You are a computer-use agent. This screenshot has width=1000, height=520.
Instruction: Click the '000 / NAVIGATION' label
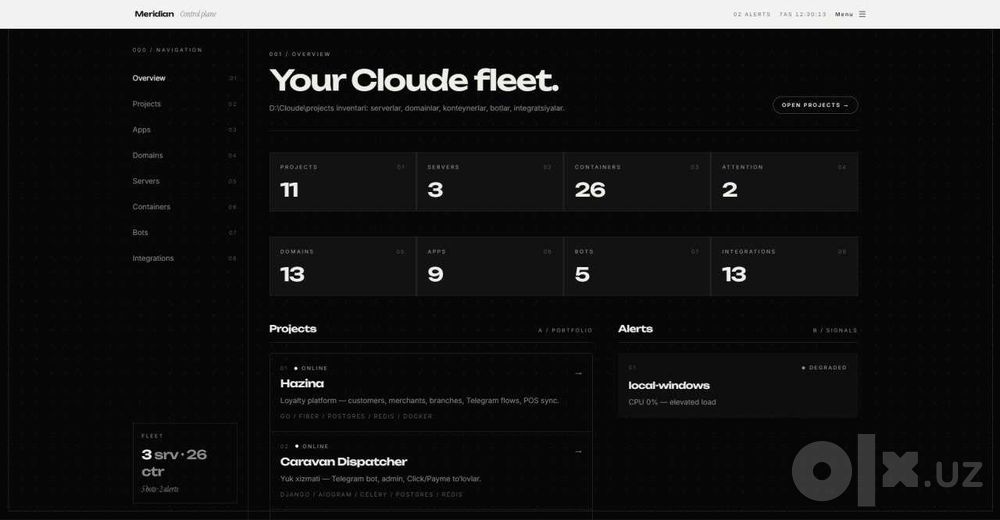point(167,50)
